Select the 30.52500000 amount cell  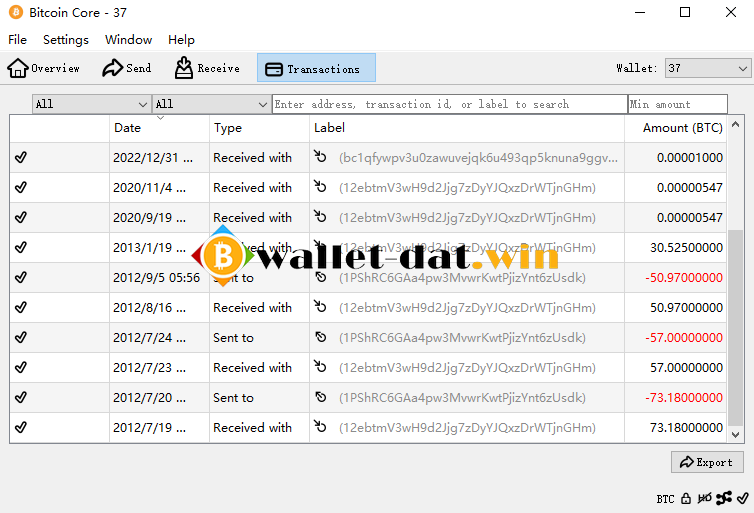[676, 248]
